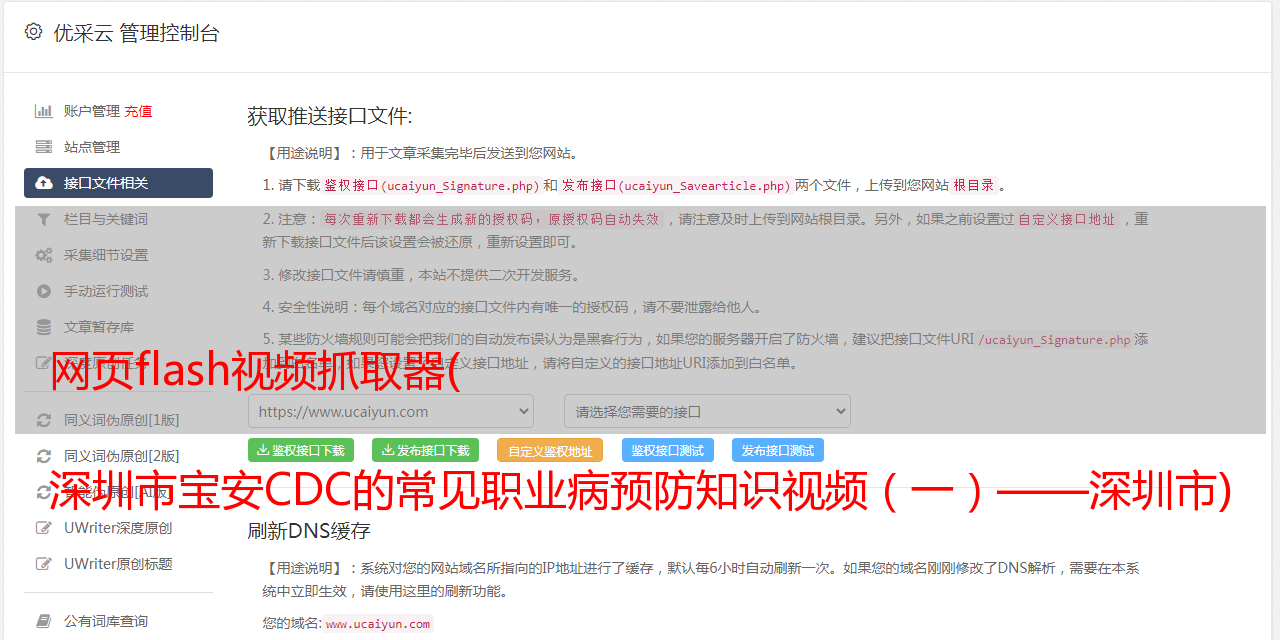This screenshot has width=1280, height=640.
Task: Click the book icon for 公有词库查询
Action: tap(44, 621)
